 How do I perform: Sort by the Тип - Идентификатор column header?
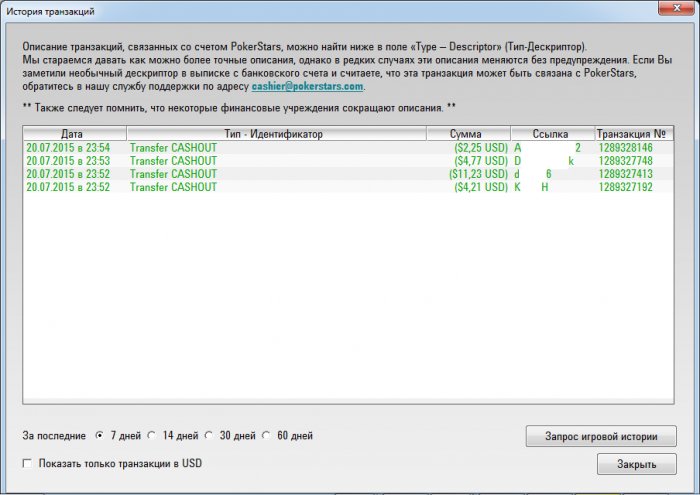pos(276,134)
